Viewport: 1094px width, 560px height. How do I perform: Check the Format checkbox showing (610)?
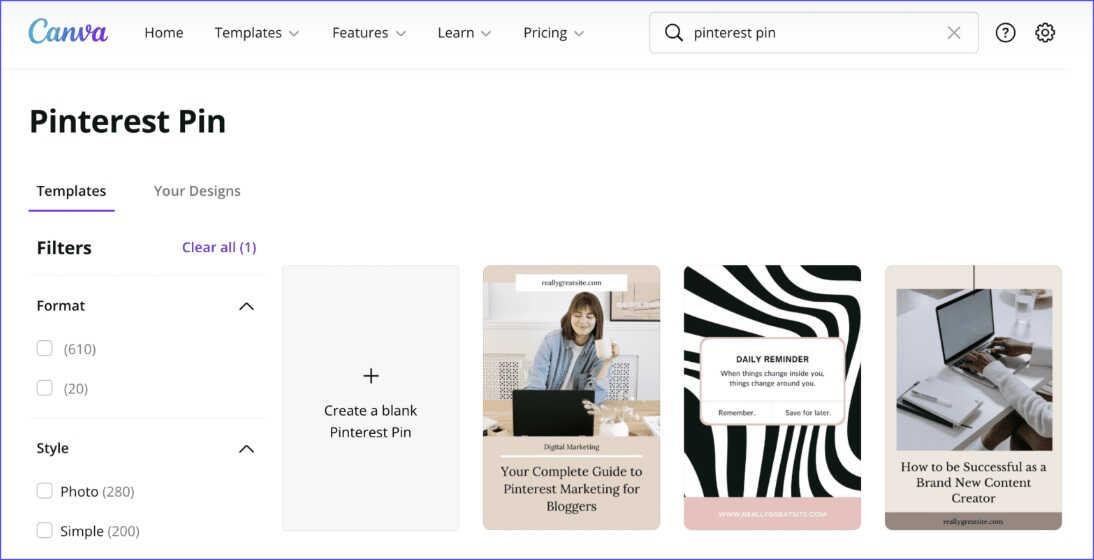pyautogui.click(x=45, y=348)
